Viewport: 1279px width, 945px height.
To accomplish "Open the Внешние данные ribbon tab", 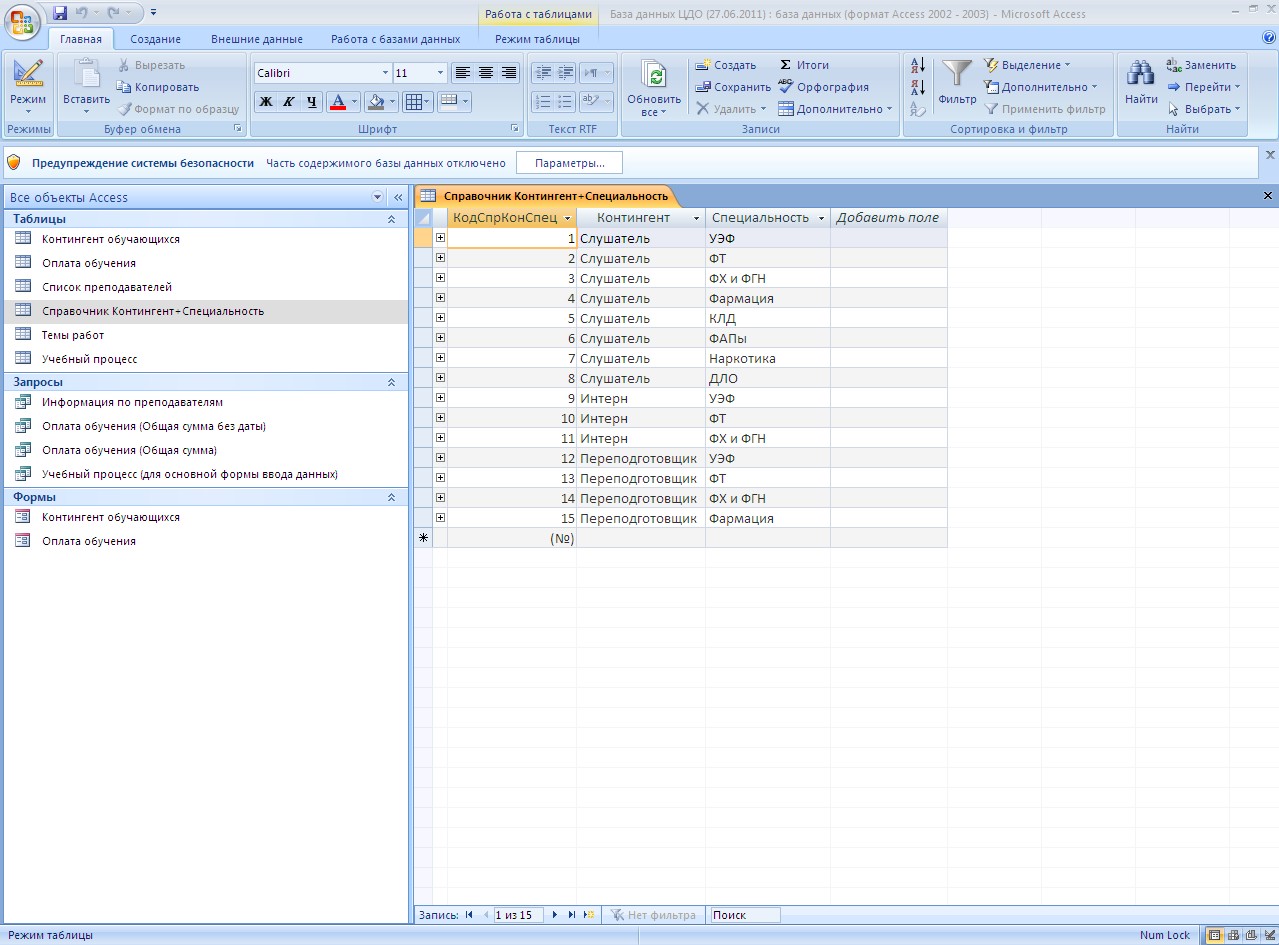I will tap(257, 39).
